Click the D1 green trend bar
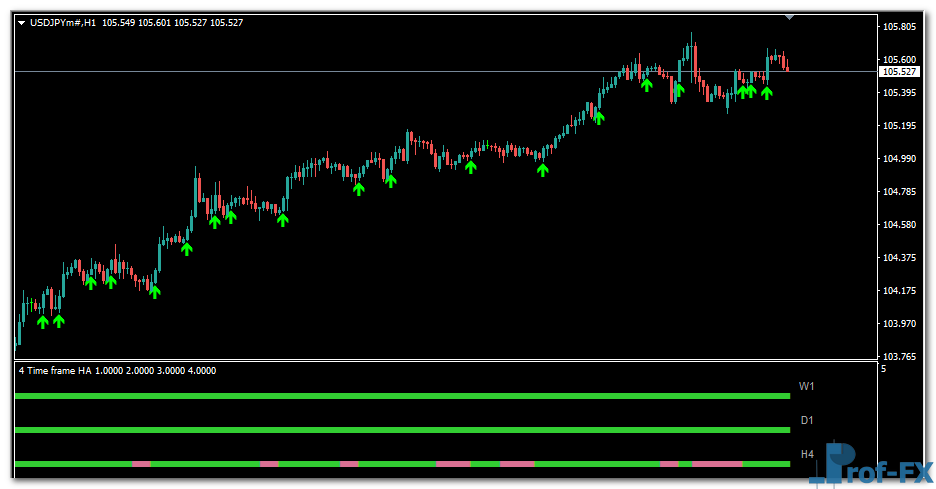Viewport: 936px width, 489px height. tap(400, 430)
